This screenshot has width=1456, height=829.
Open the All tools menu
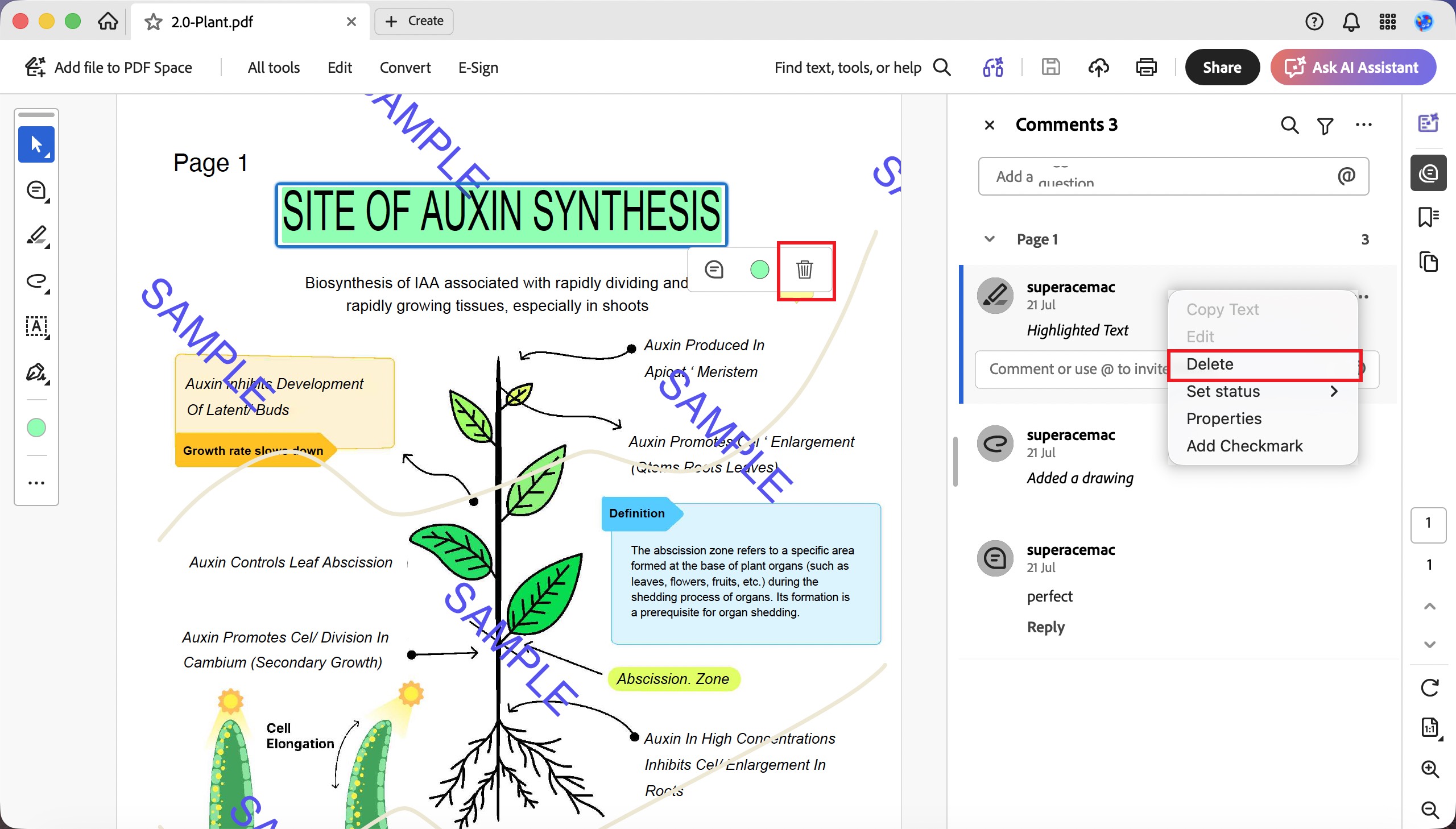[x=274, y=68]
